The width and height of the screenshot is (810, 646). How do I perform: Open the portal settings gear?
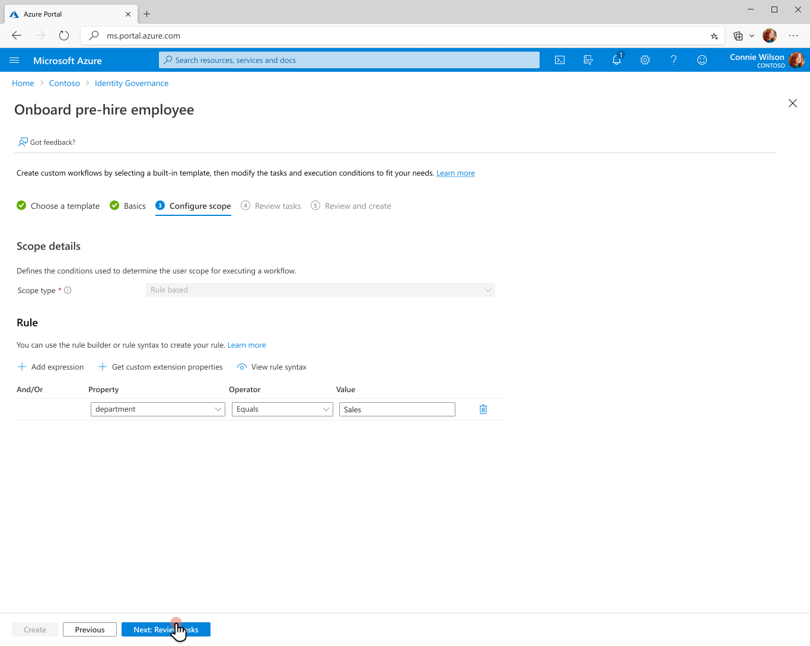(x=645, y=60)
